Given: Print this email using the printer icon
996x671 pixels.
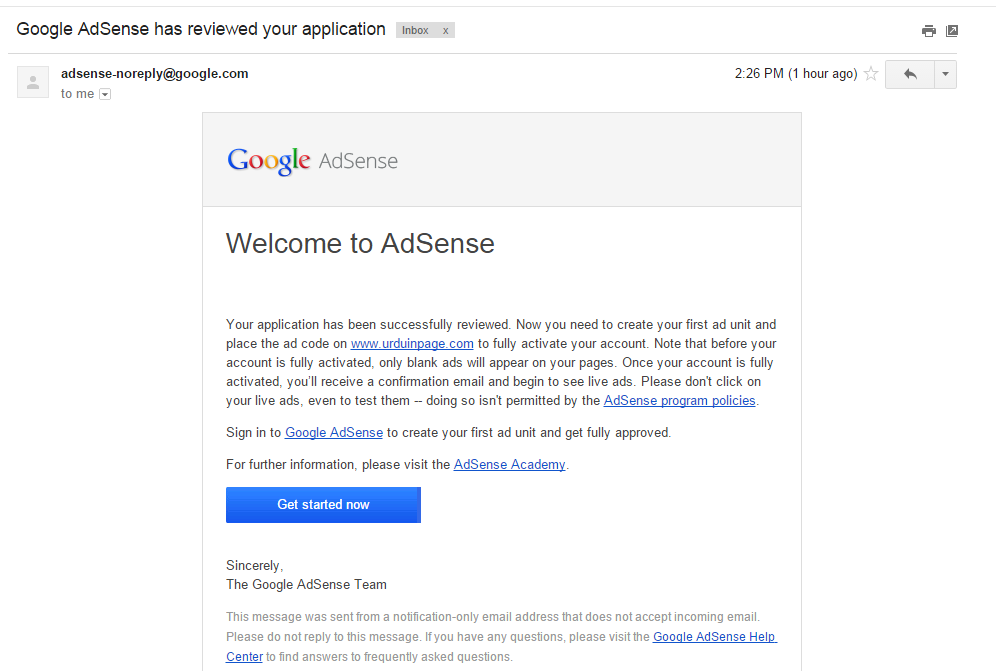Looking at the screenshot, I should click(929, 31).
